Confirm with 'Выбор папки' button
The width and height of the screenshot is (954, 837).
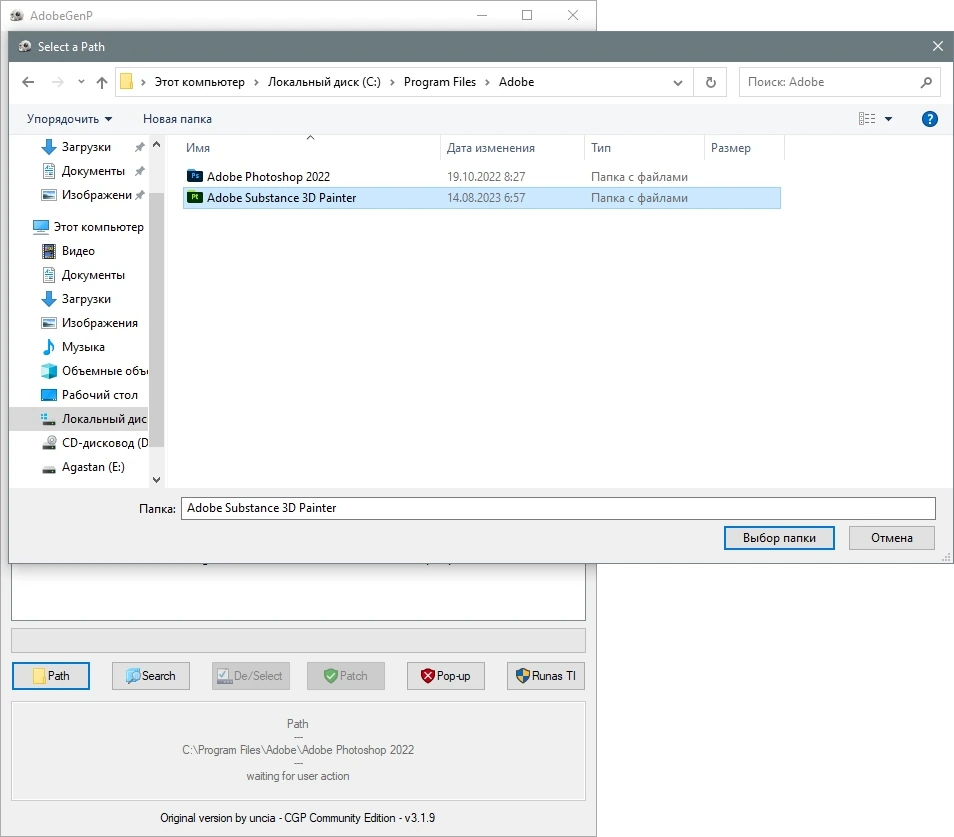coord(779,538)
